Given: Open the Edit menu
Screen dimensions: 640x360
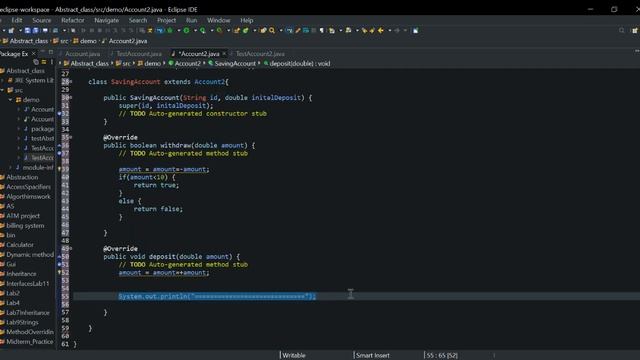Looking at the screenshot, I should [17, 20].
